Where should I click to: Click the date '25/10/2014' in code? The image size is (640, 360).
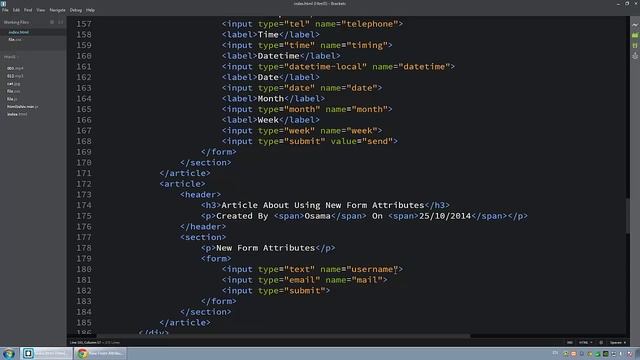[x=445, y=216]
